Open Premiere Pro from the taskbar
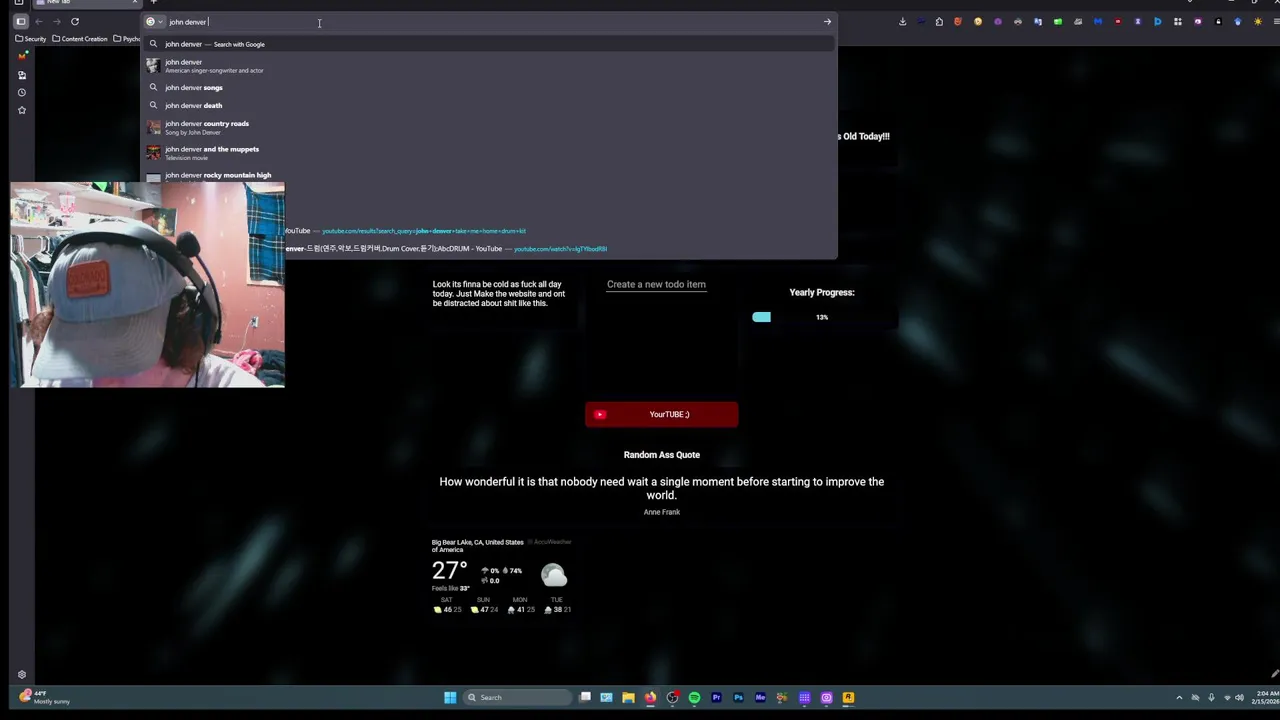The height and width of the screenshot is (720, 1280). (716, 698)
